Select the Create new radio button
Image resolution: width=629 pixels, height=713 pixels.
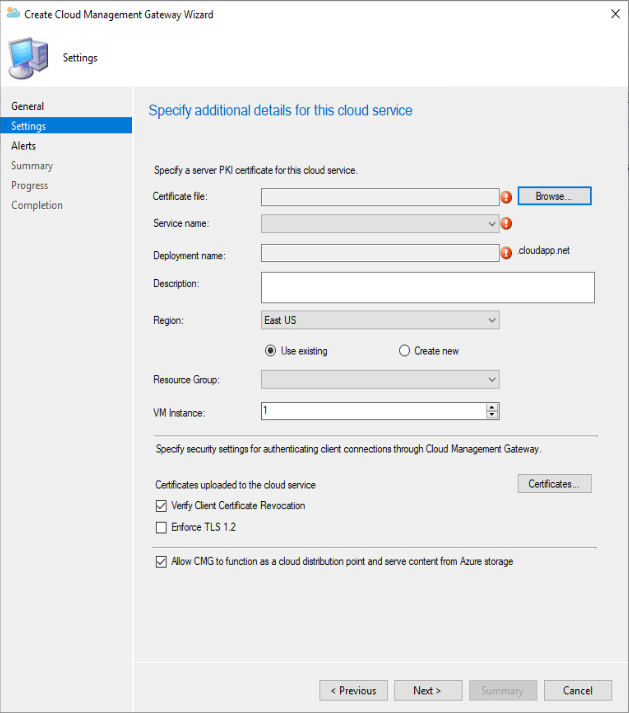click(405, 351)
